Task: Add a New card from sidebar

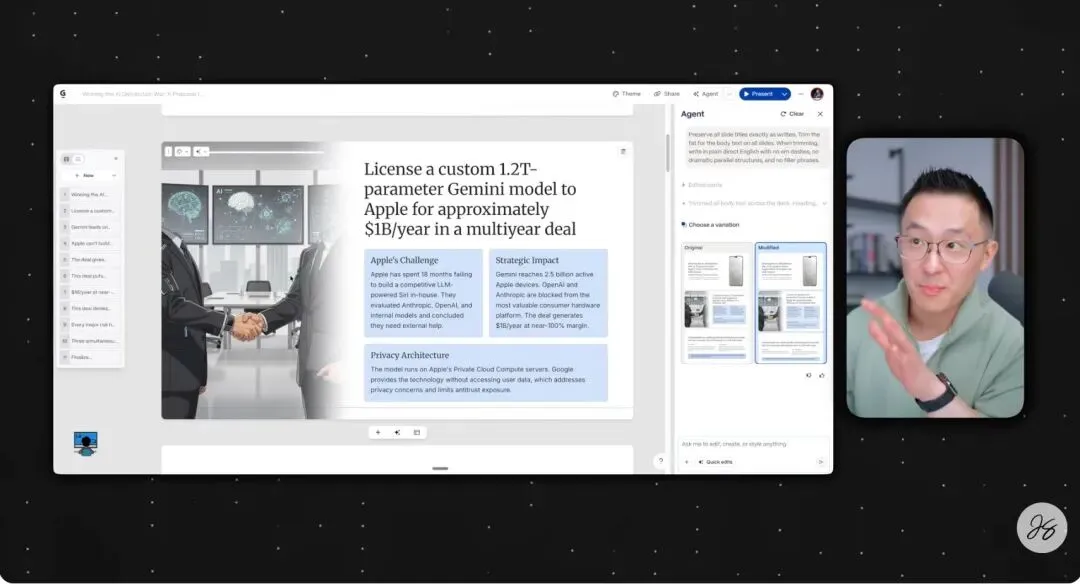Action: pos(85,176)
